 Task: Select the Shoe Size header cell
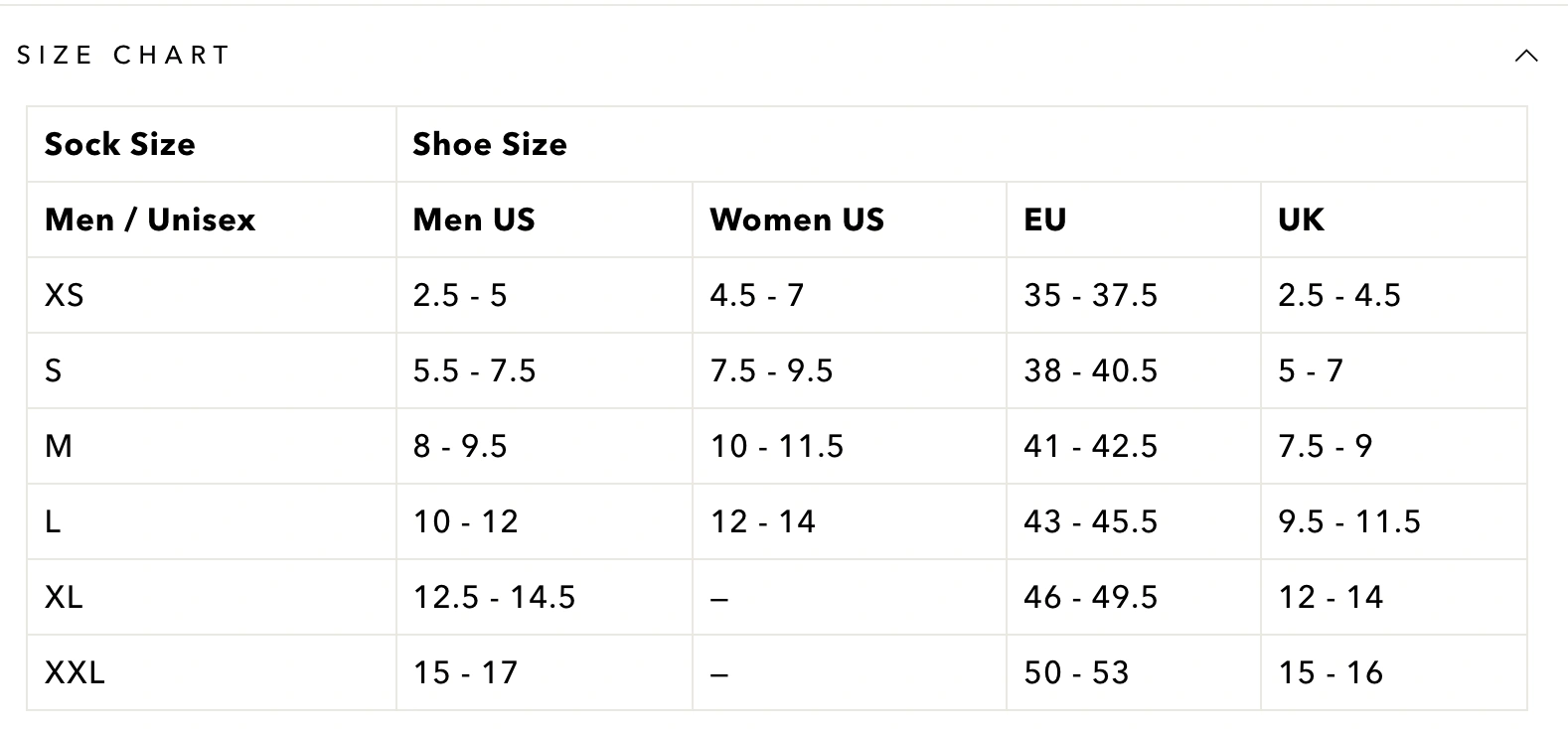coord(961,144)
